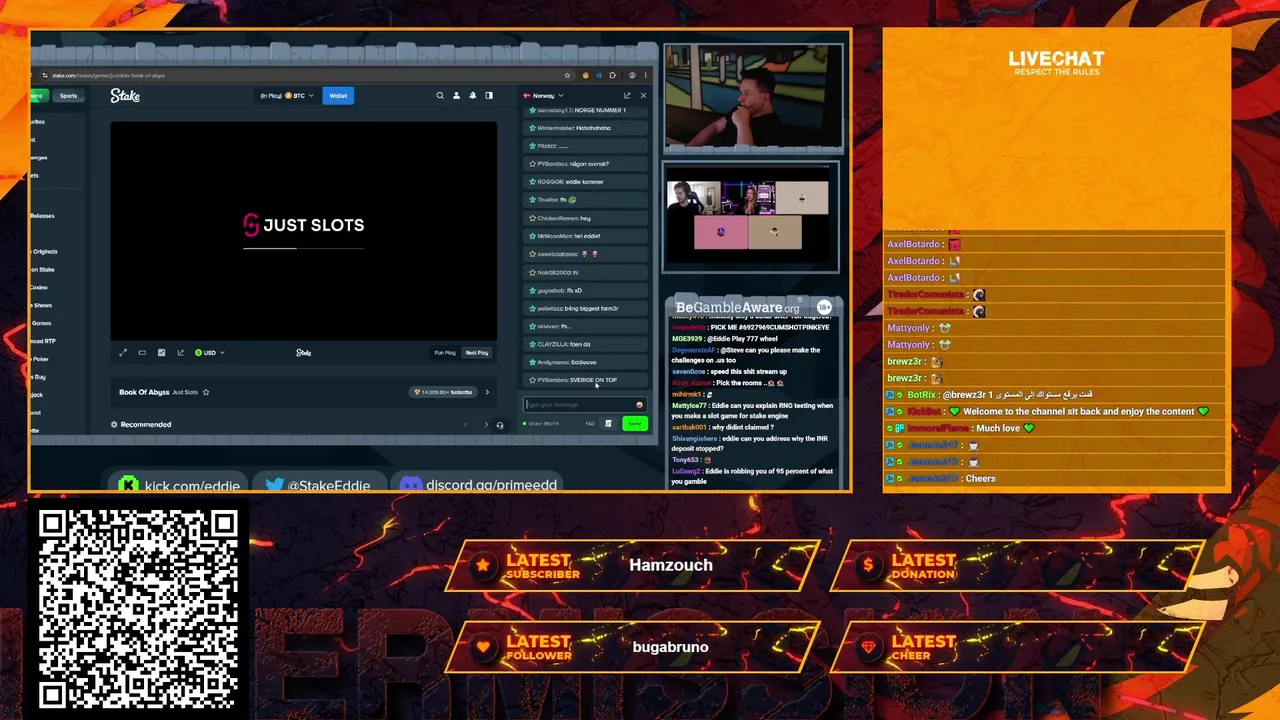Click the Kick logo on kick.com/eddie banner

[x=128, y=484]
